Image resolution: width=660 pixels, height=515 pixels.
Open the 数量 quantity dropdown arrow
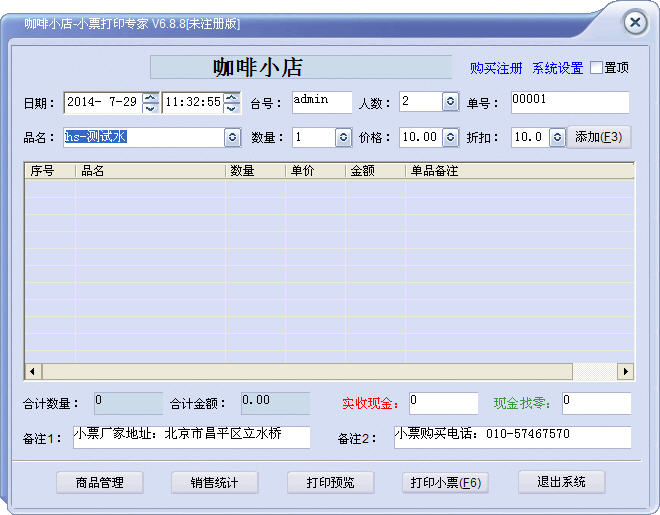(x=343, y=137)
